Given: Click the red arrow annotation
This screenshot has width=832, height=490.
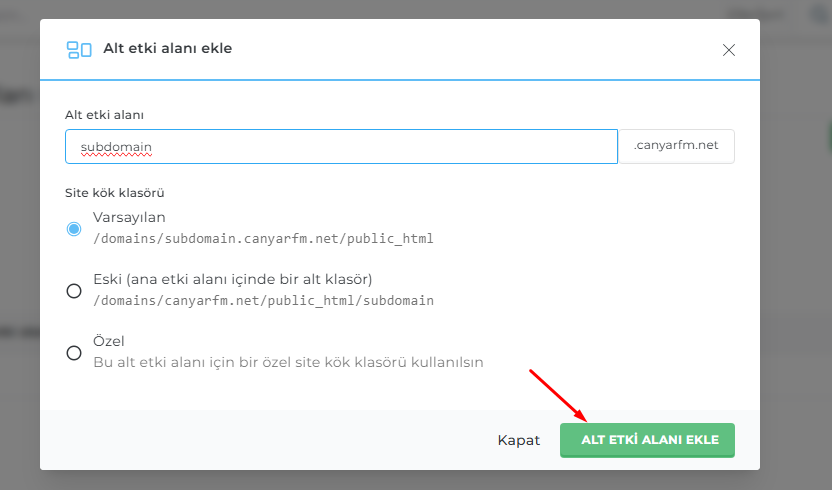Looking at the screenshot, I should (557, 394).
